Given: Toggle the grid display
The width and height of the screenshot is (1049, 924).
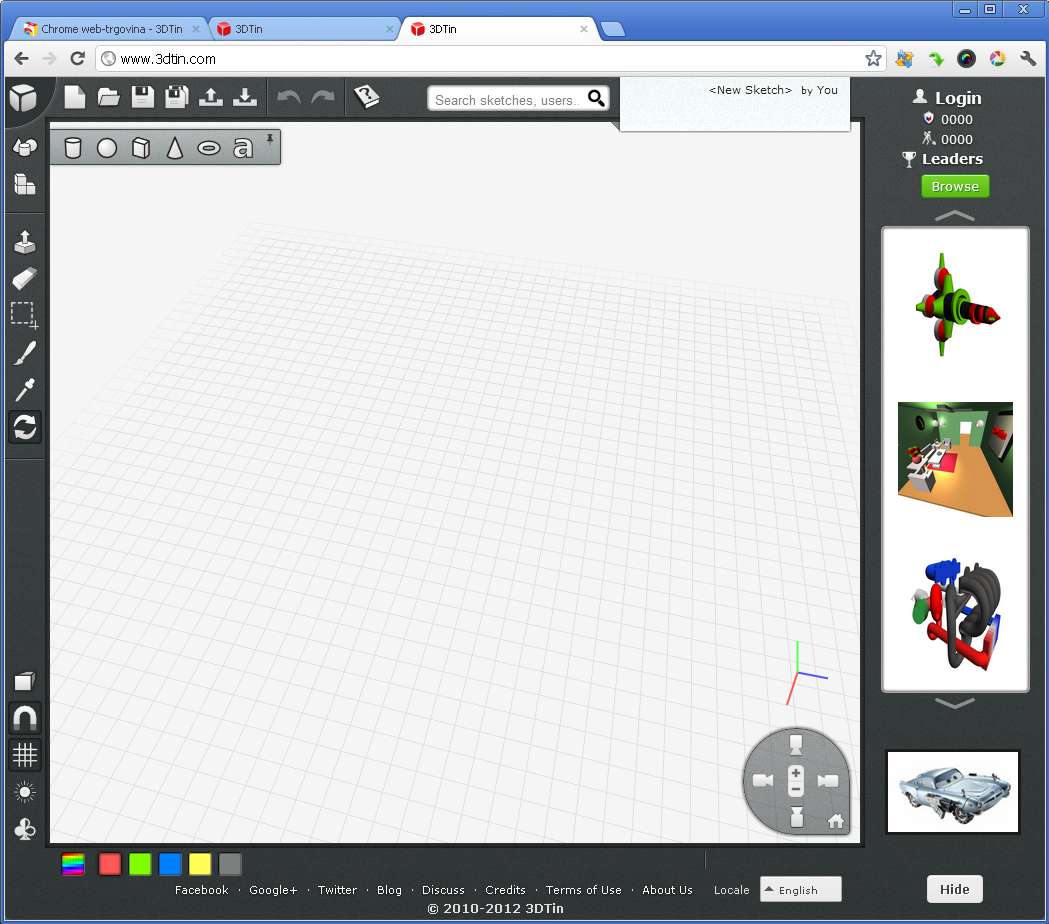Looking at the screenshot, I should [x=25, y=755].
